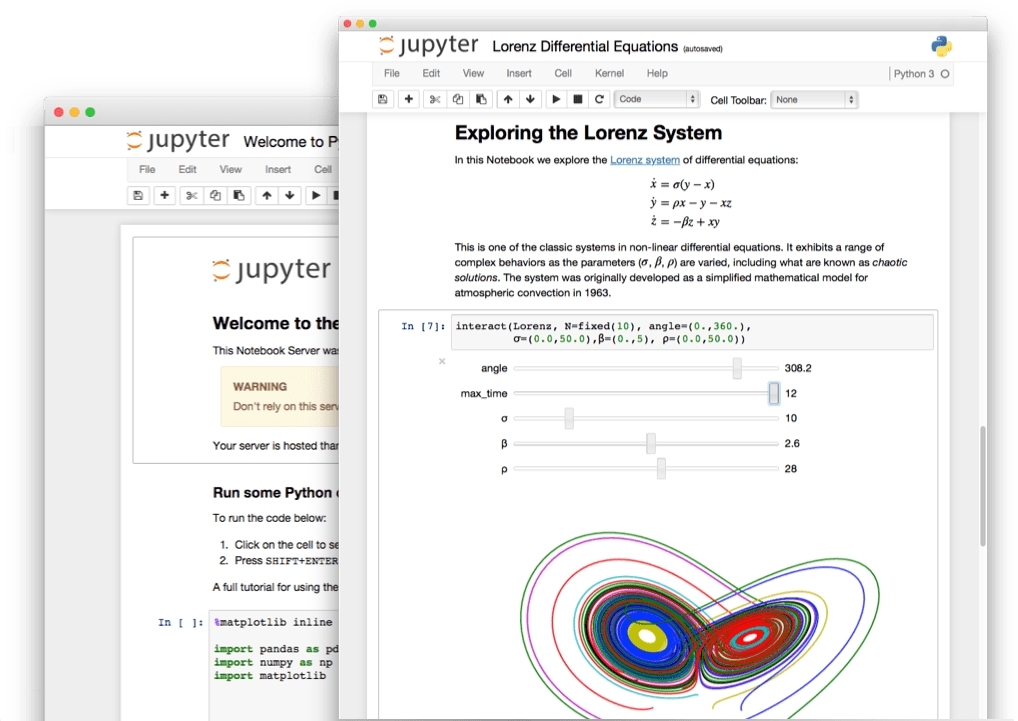Viewport: 1018px width, 721px height.
Task: Move the cell up with the up arrow in Lorenz notebook
Action: tap(508, 99)
